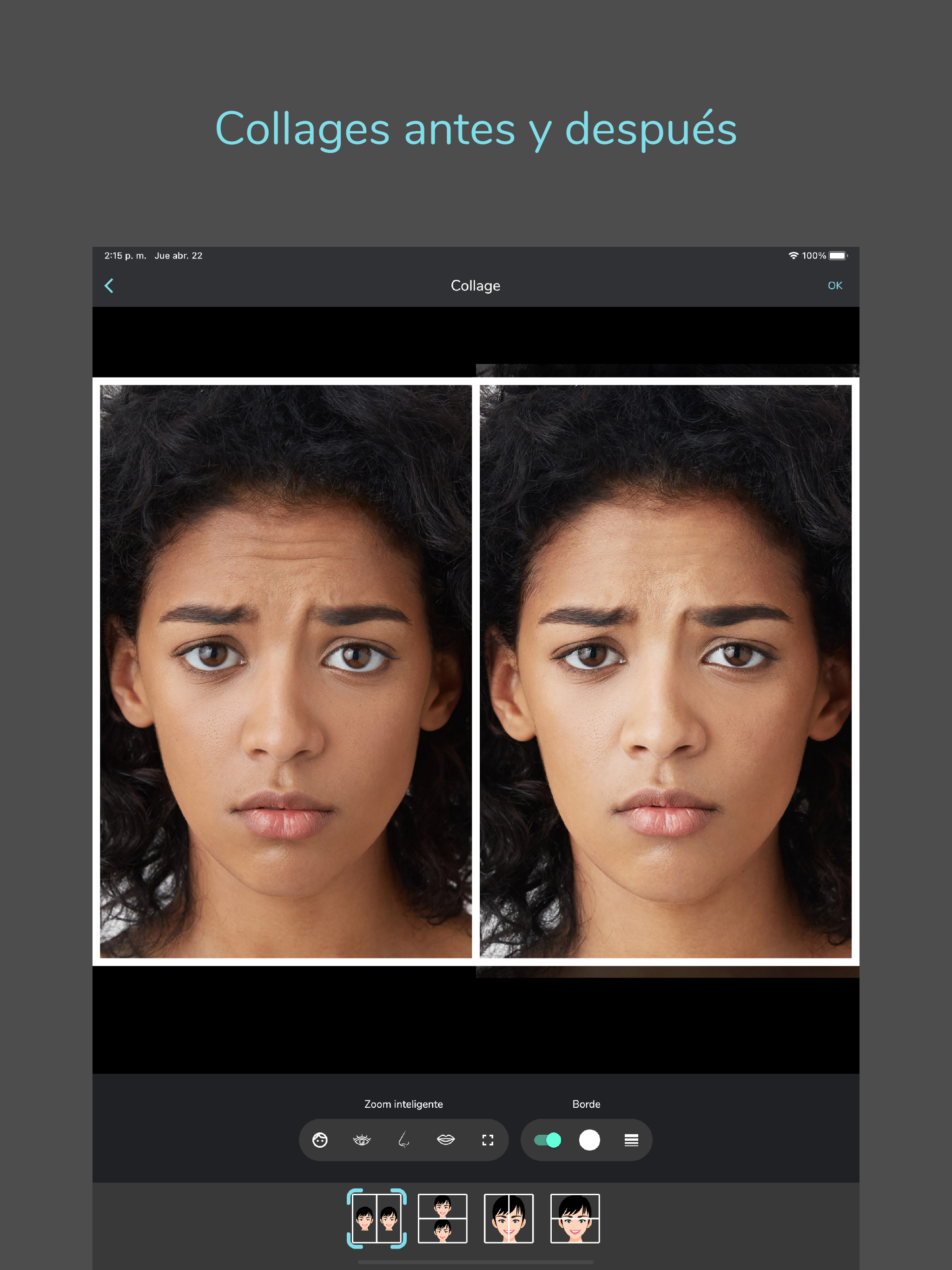952x1270 pixels.
Task: Zoom collage to the lips
Action: tap(446, 1140)
